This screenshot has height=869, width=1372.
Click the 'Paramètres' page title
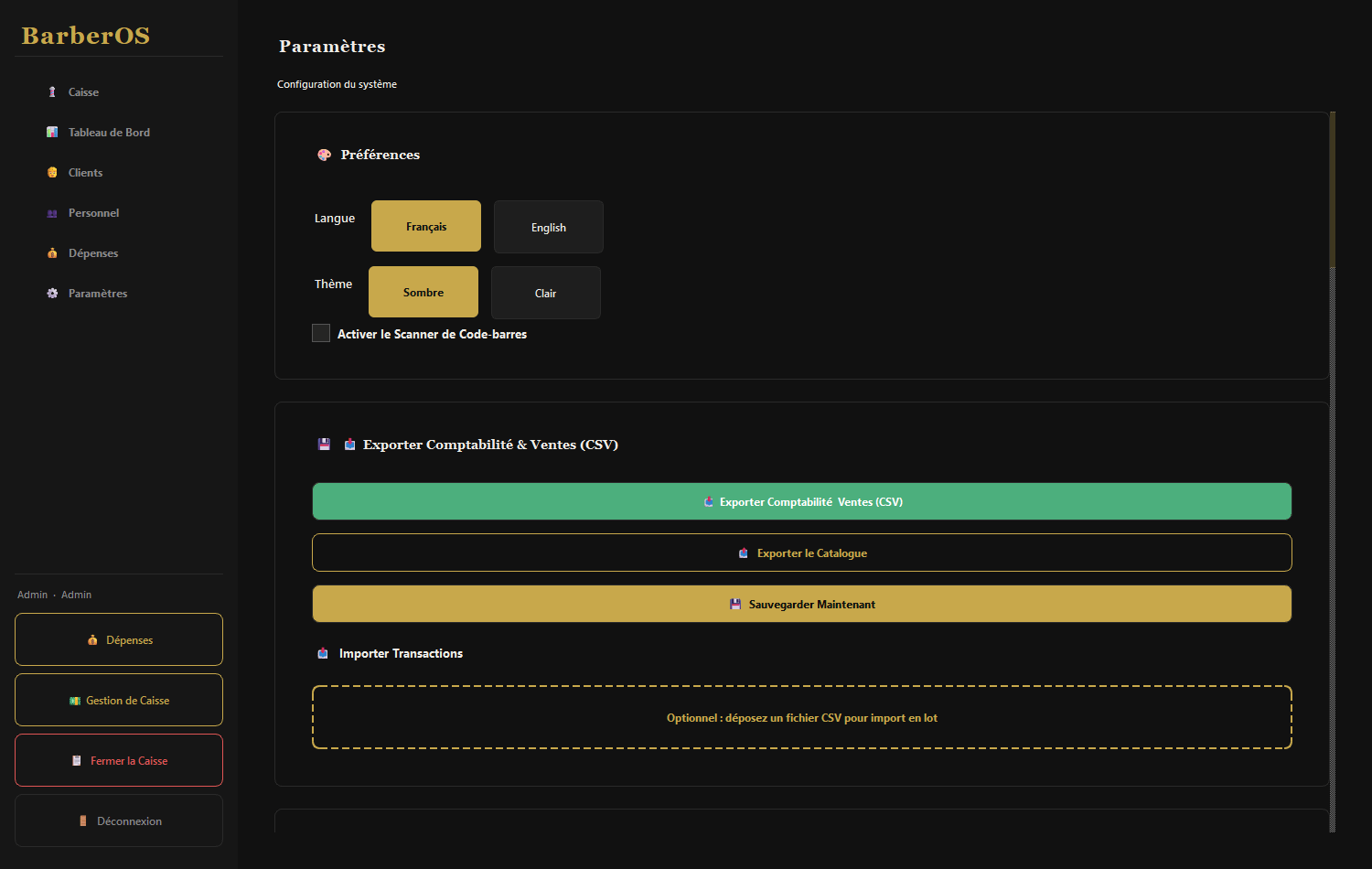point(332,47)
